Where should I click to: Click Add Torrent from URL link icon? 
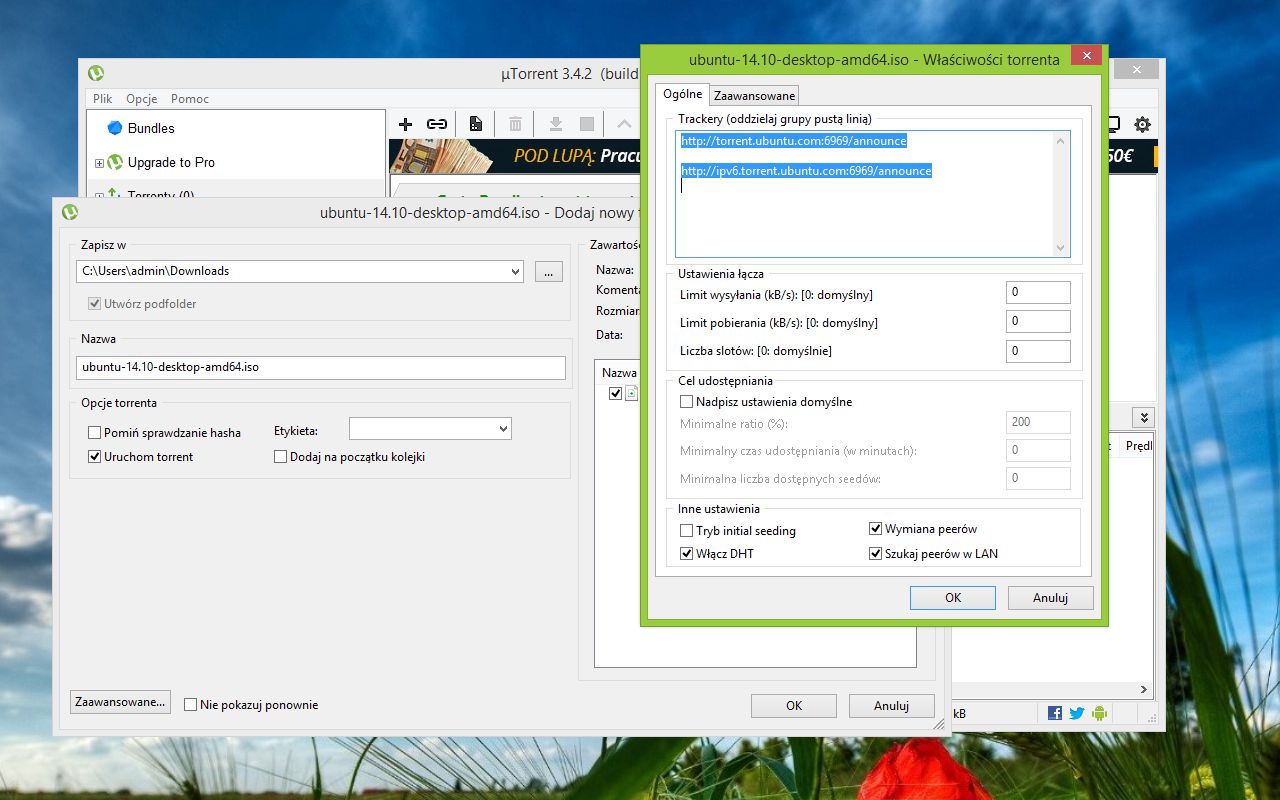tap(437, 124)
